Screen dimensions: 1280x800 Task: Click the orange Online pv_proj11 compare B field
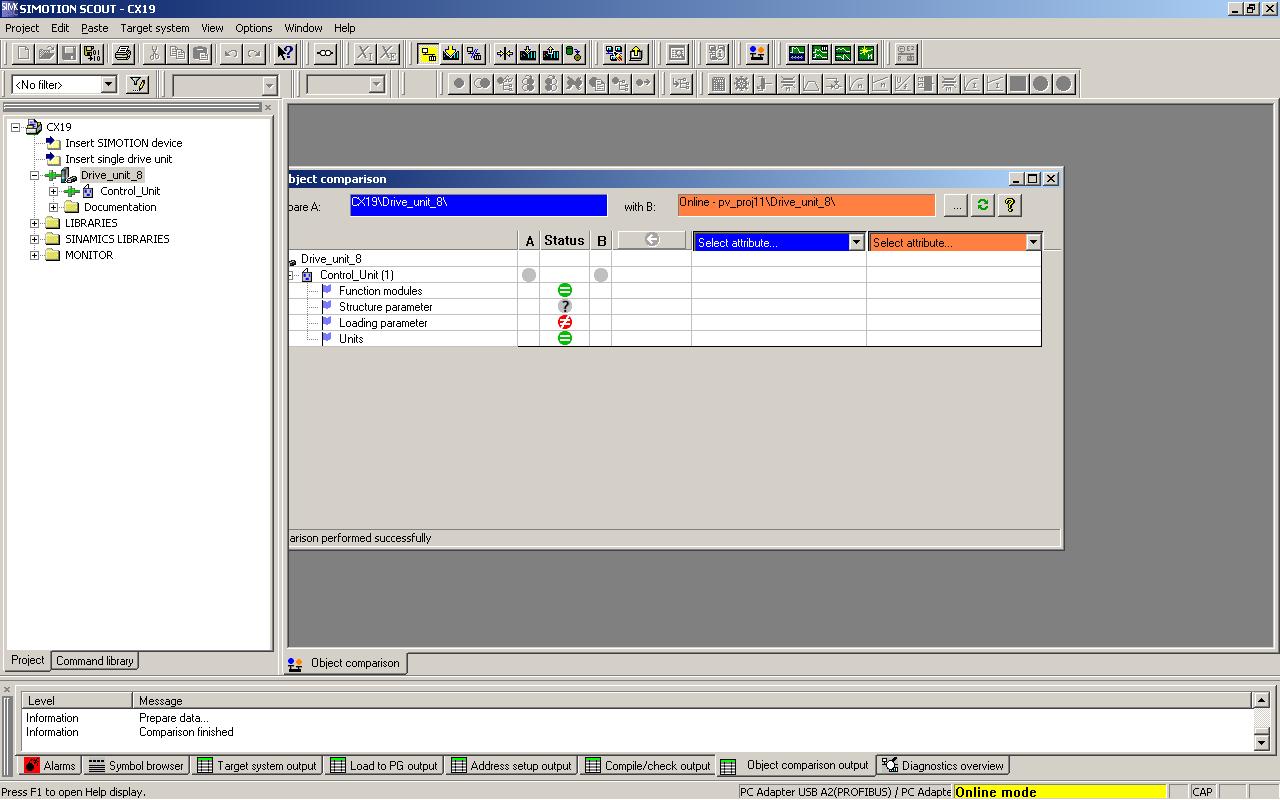coord(806,205)
